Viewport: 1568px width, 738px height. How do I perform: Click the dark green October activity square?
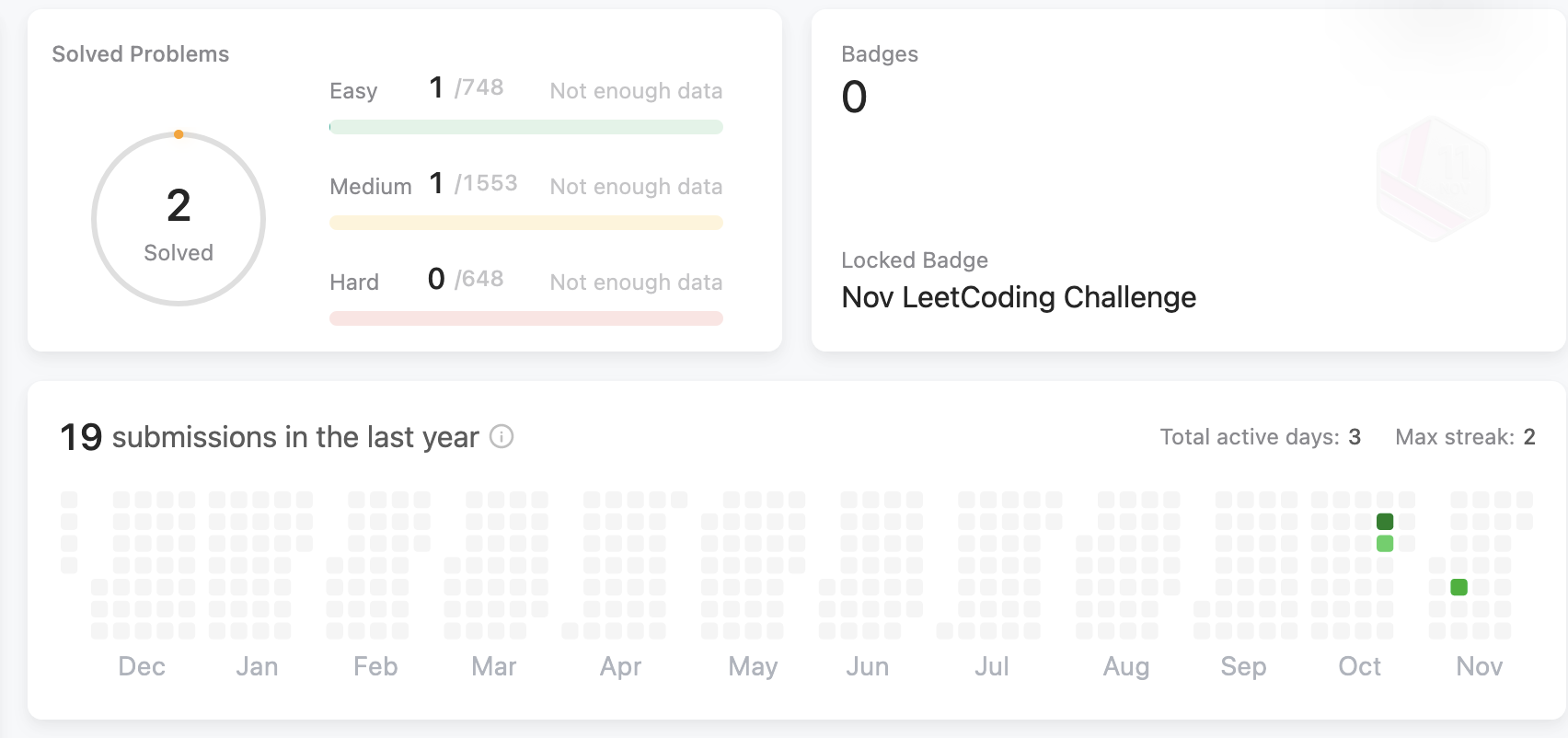pyautogui.click(x=1385, y=522)
